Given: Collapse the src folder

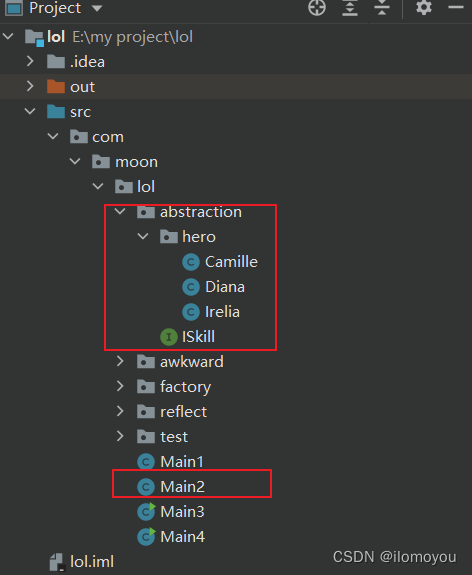Looking at the screenshot, I should click(x=30, y=111).
